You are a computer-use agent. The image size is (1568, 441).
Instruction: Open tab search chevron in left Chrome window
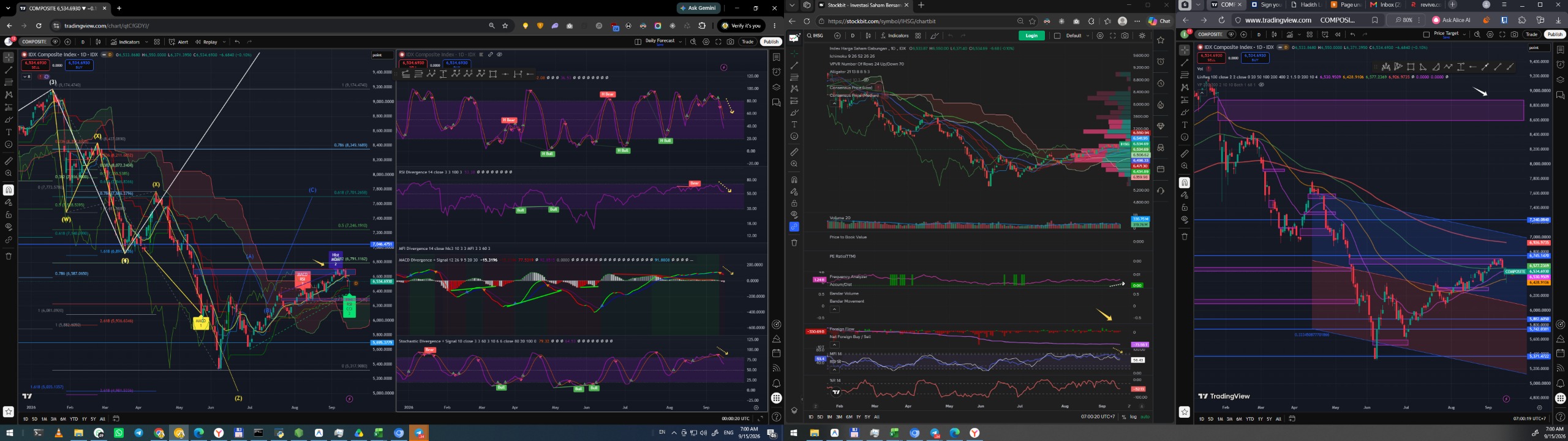8,8
